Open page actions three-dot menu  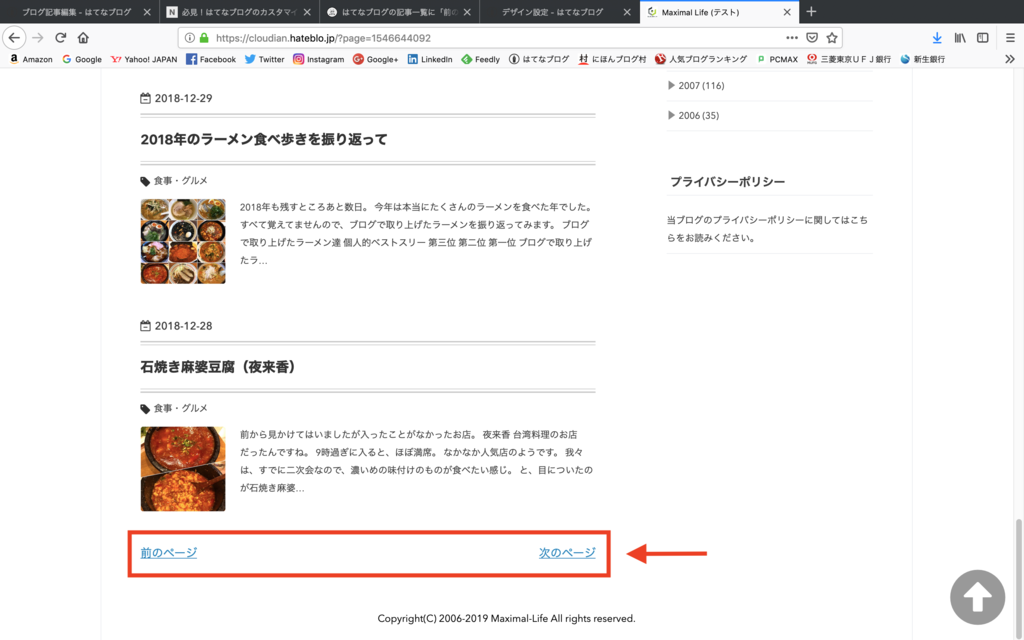[x=792, y=38]
